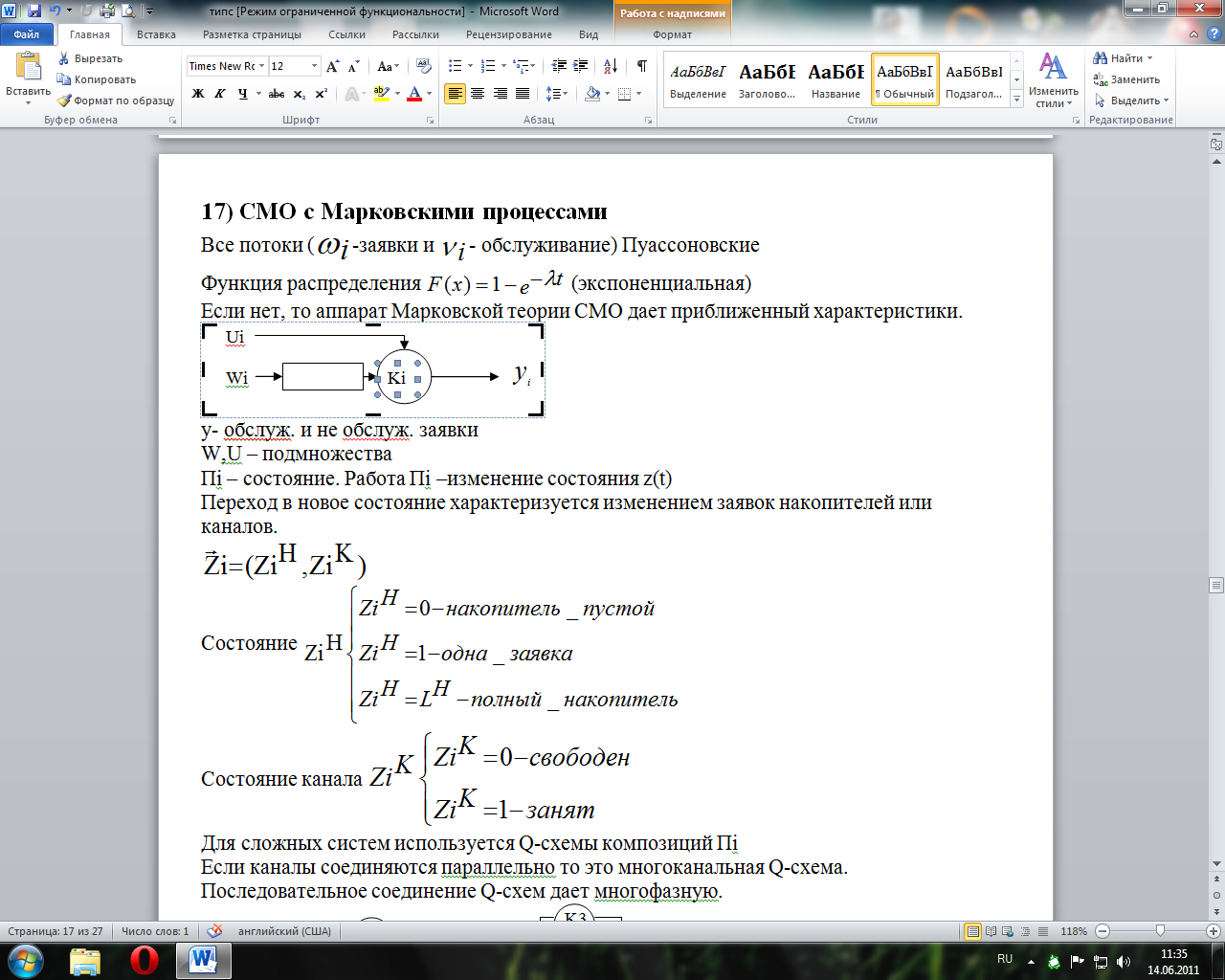This screenshot has height=980, width=1225.
Task: Expand styles gallery More arrow
Action: coord(1016,98)
